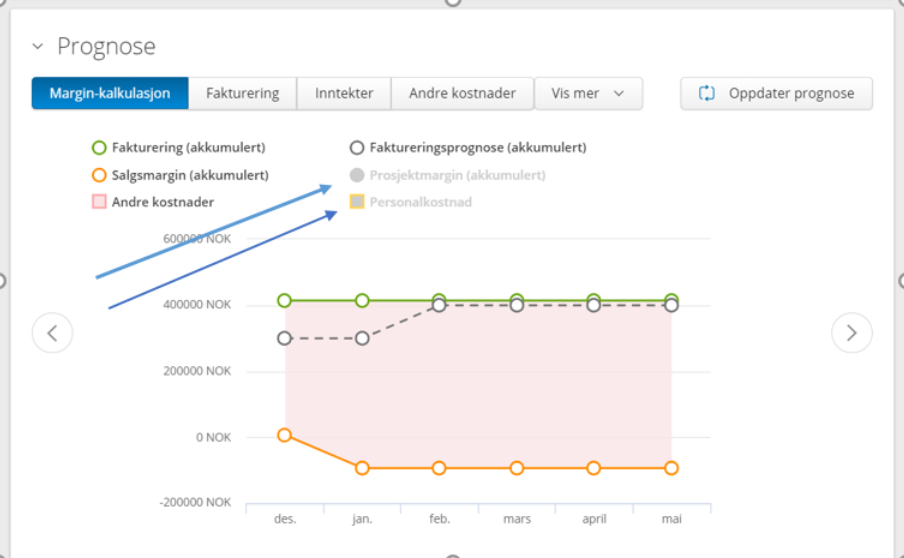Select the Andre kostnader tab
The height and width of the screenshot is (558, 904).
coord(462,93)
